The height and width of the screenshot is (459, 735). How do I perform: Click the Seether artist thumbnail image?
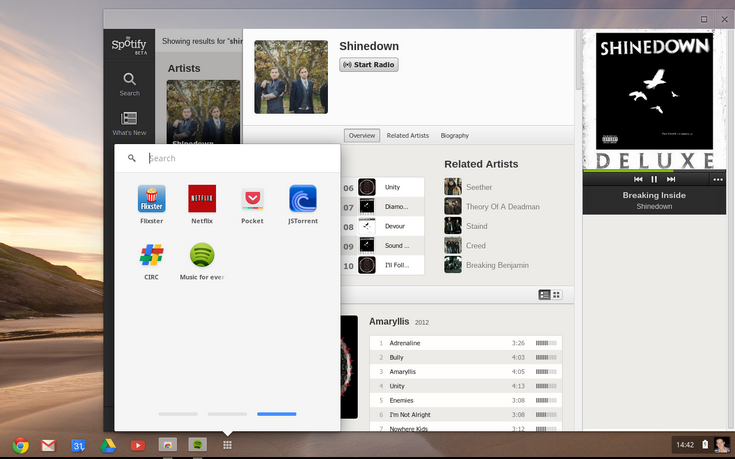click(453, 187)
